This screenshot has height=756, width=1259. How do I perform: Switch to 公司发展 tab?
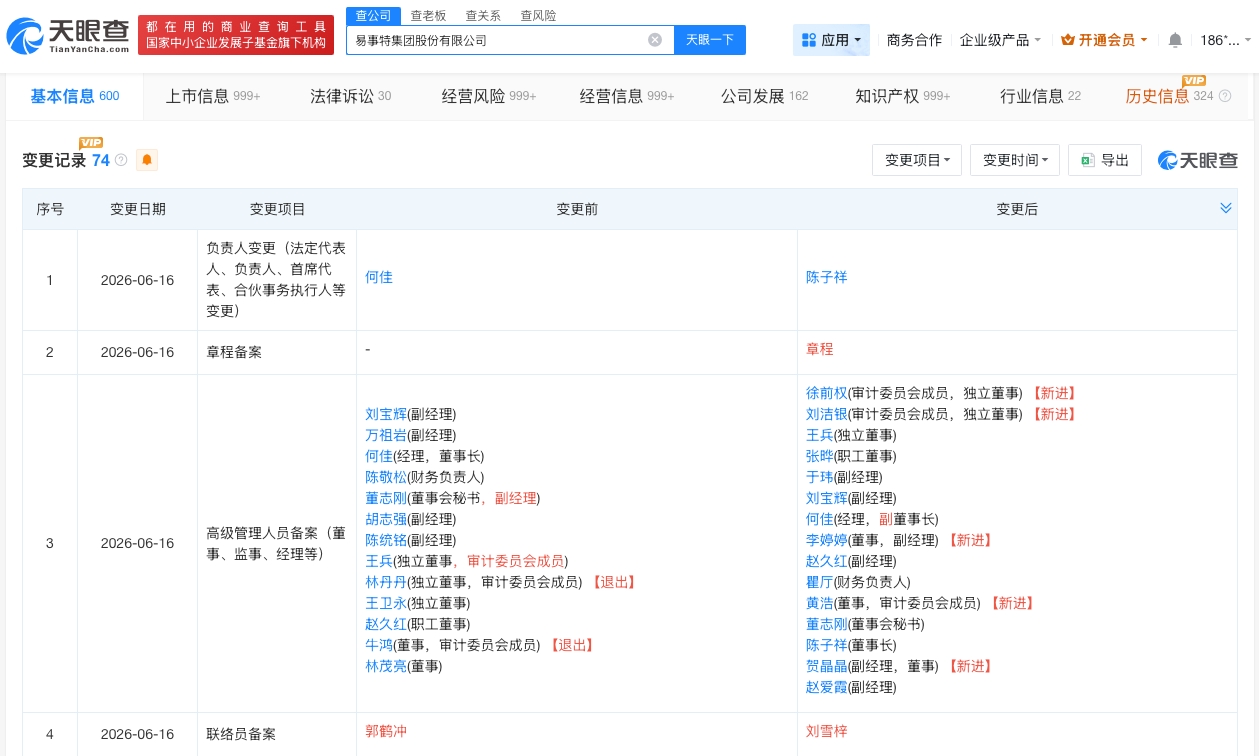(764, 96)
